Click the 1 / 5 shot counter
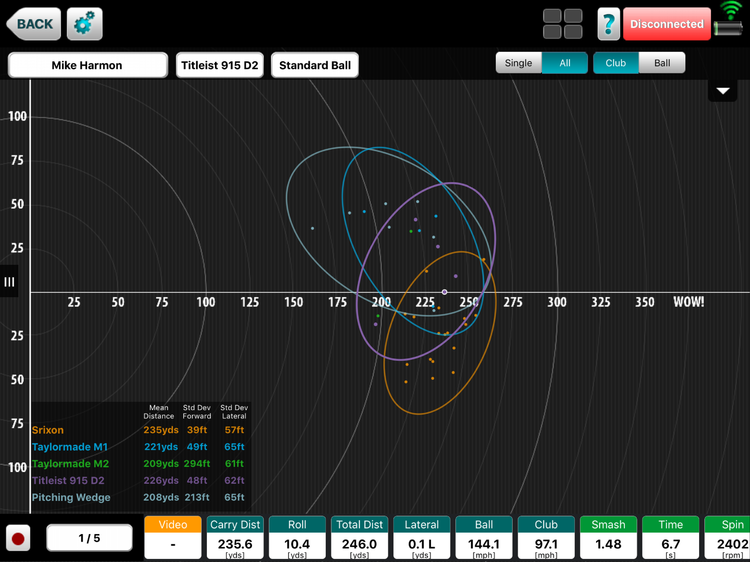Viewport: 750px width, 562px height. [89, 538]
